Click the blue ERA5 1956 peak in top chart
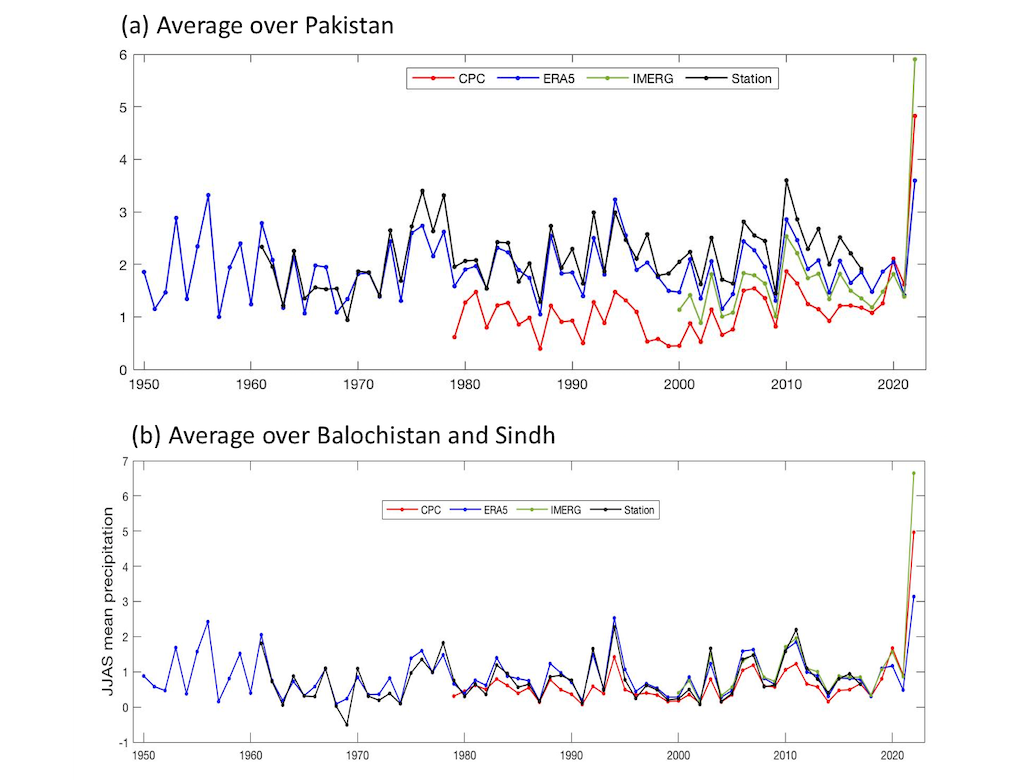Screen dimensions: 1023x780 208,195
